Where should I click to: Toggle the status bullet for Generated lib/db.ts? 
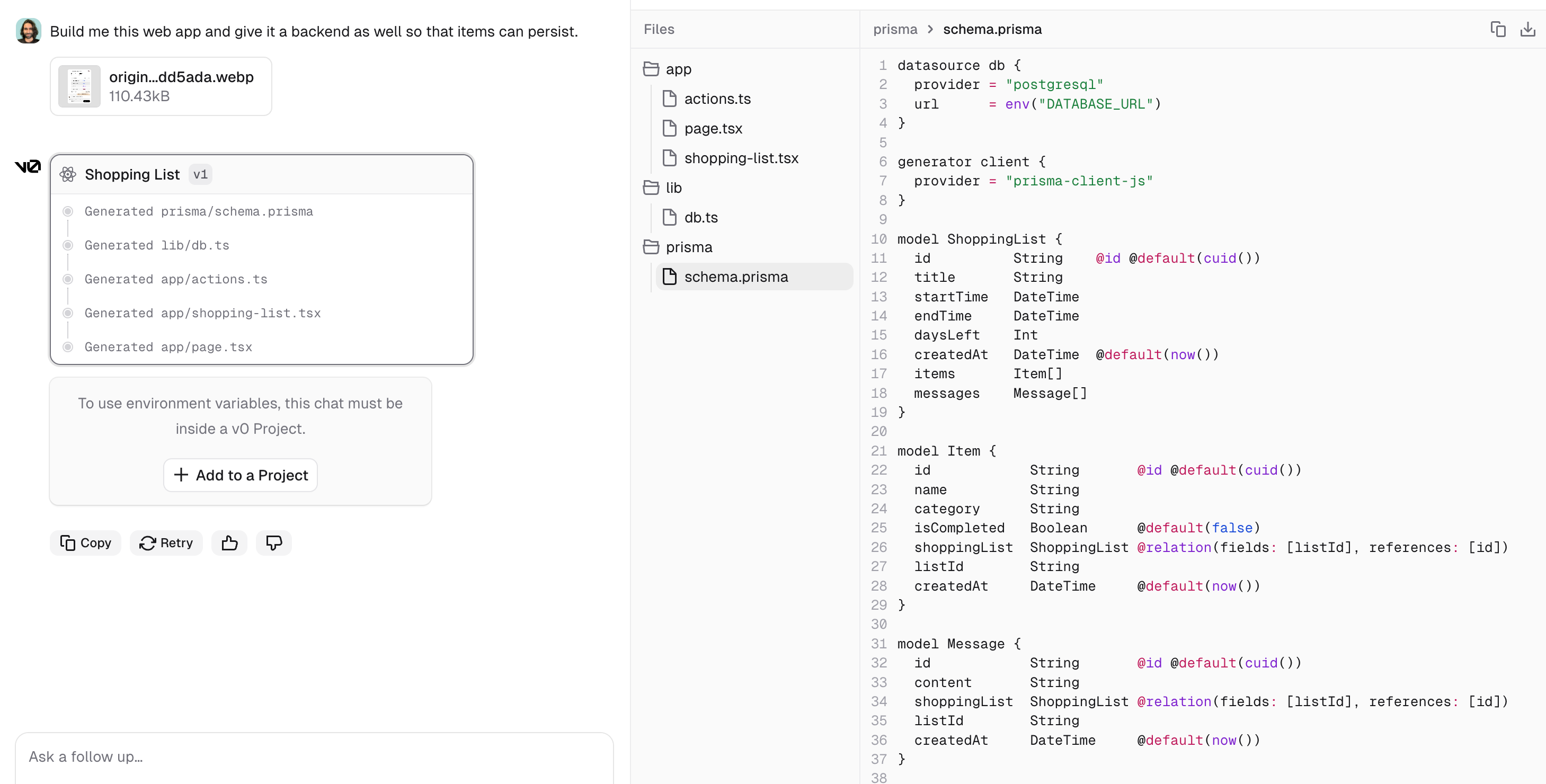pos(68,245)
